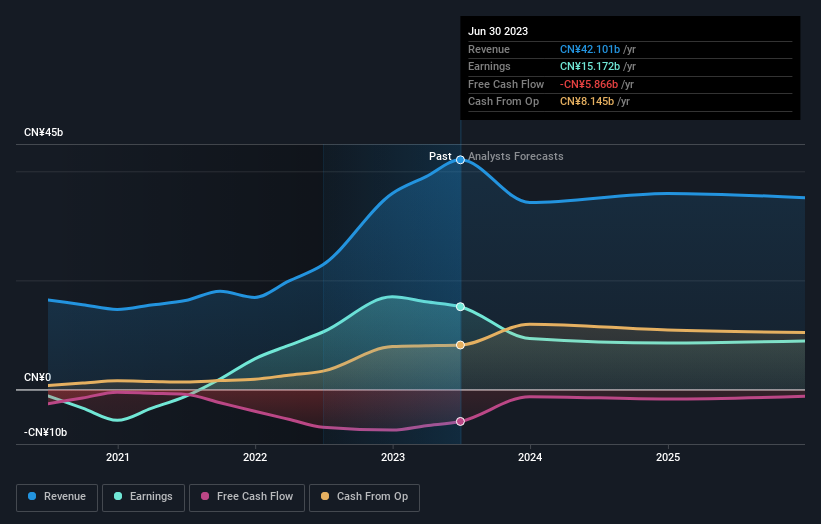
Task: Toggle the Free Cash Flow legend button
Action: (x=247, y=497)
